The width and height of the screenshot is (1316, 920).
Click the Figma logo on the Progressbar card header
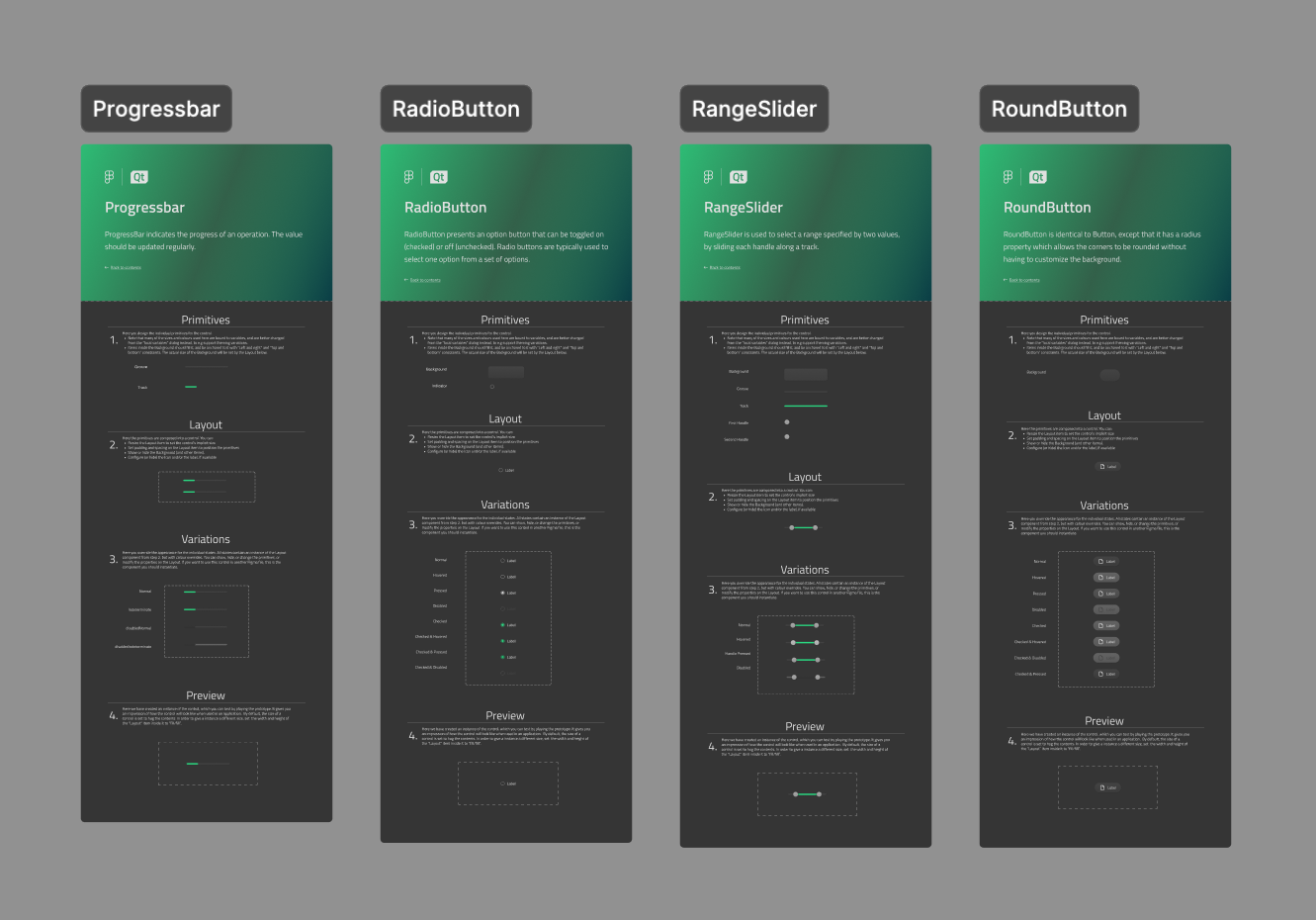pyautogui.click(x=108, y=176)
